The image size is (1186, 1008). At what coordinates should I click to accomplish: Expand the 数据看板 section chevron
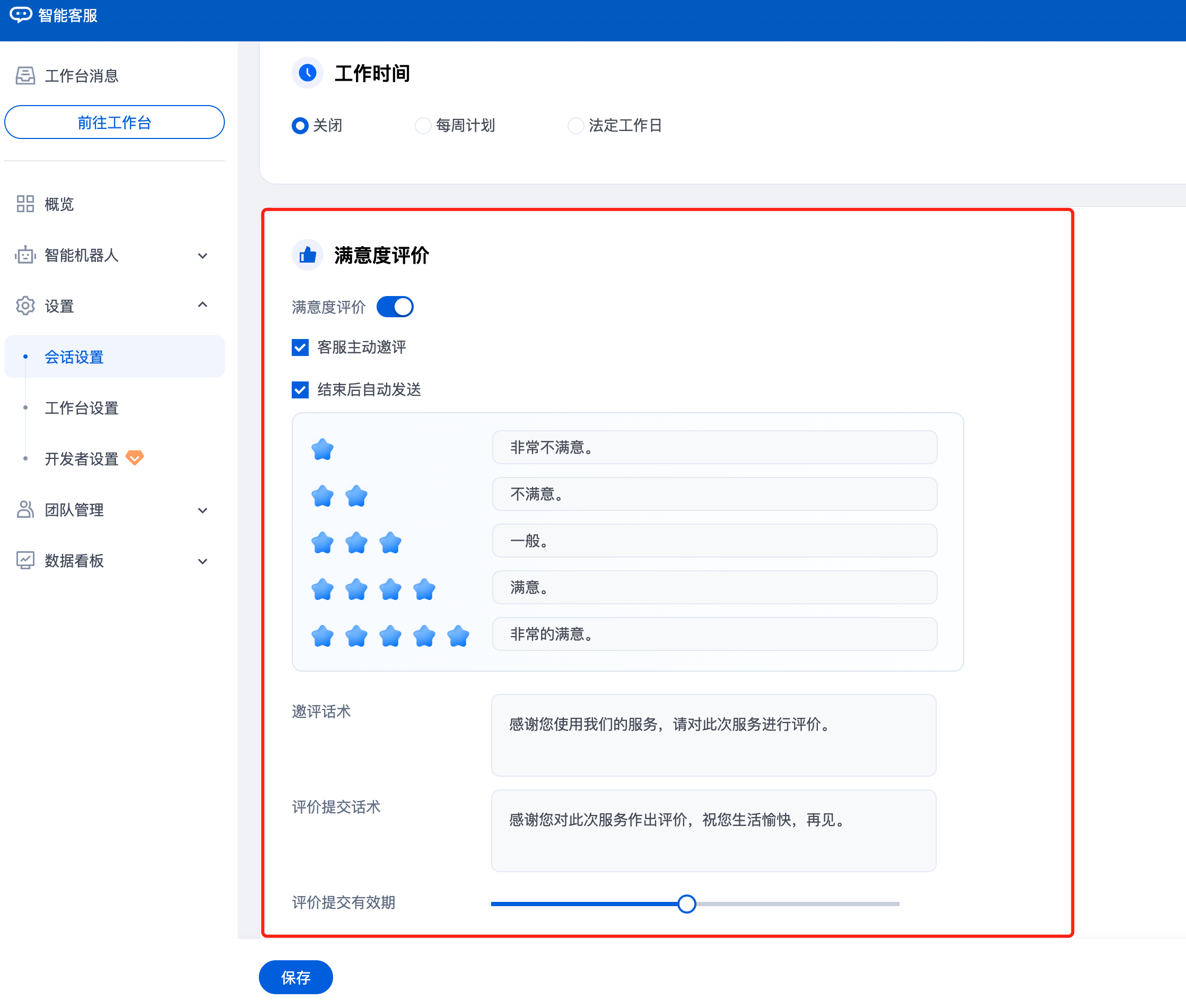202,561
